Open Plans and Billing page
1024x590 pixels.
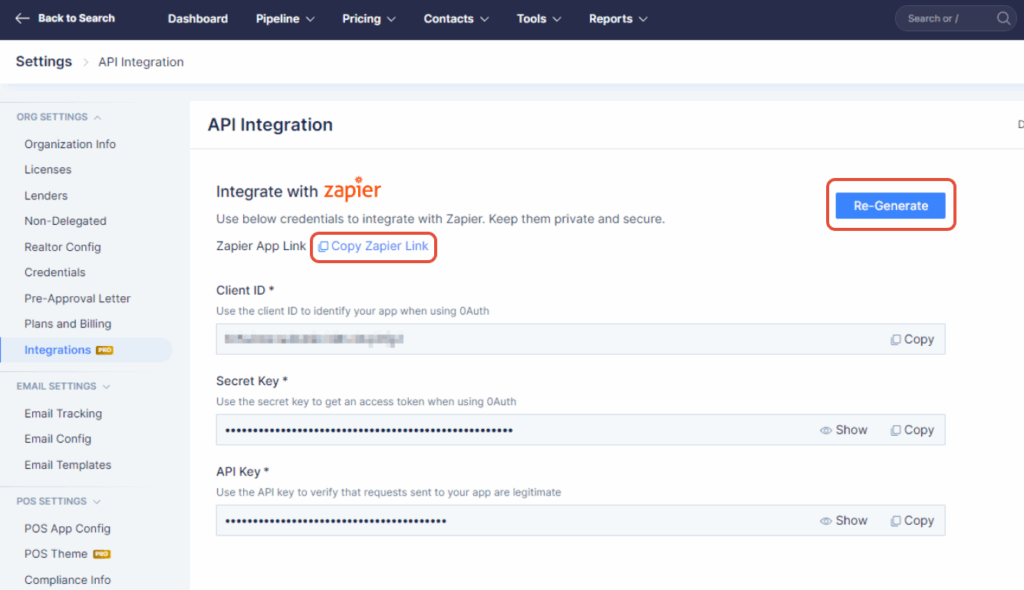(x=68, y=324)
